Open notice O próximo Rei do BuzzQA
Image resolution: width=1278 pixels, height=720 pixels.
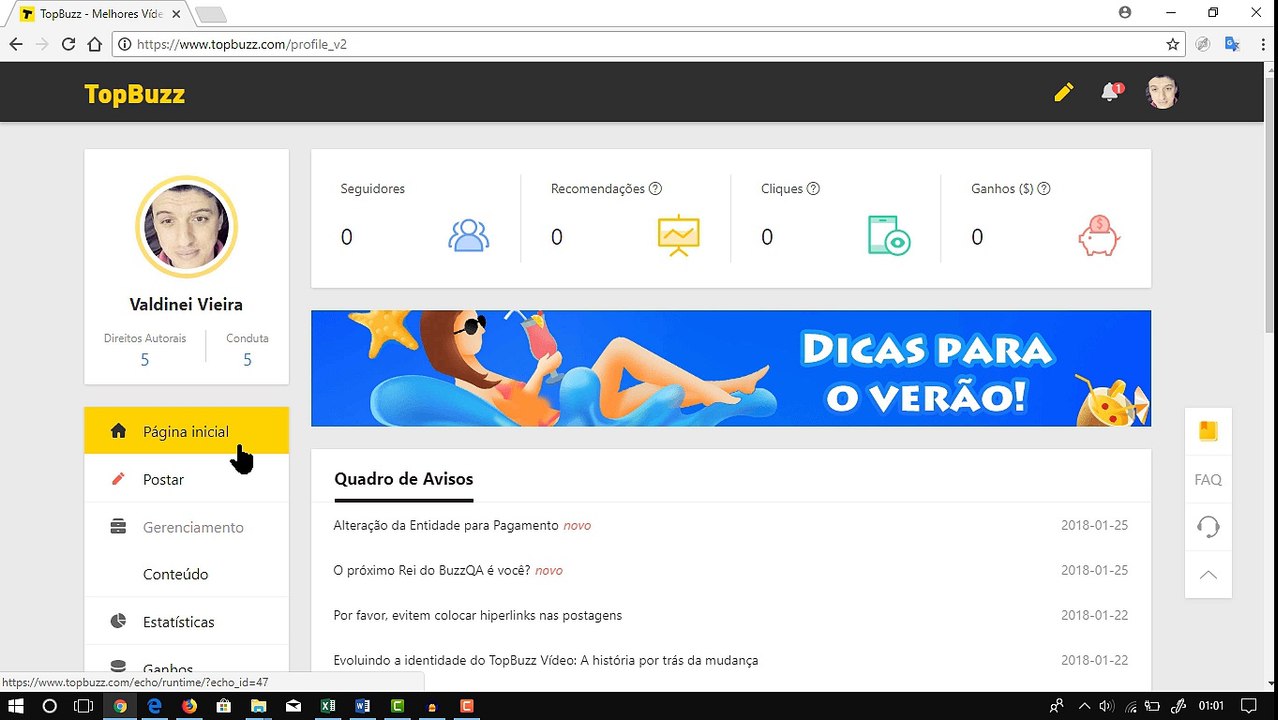[x=431, y=570]
